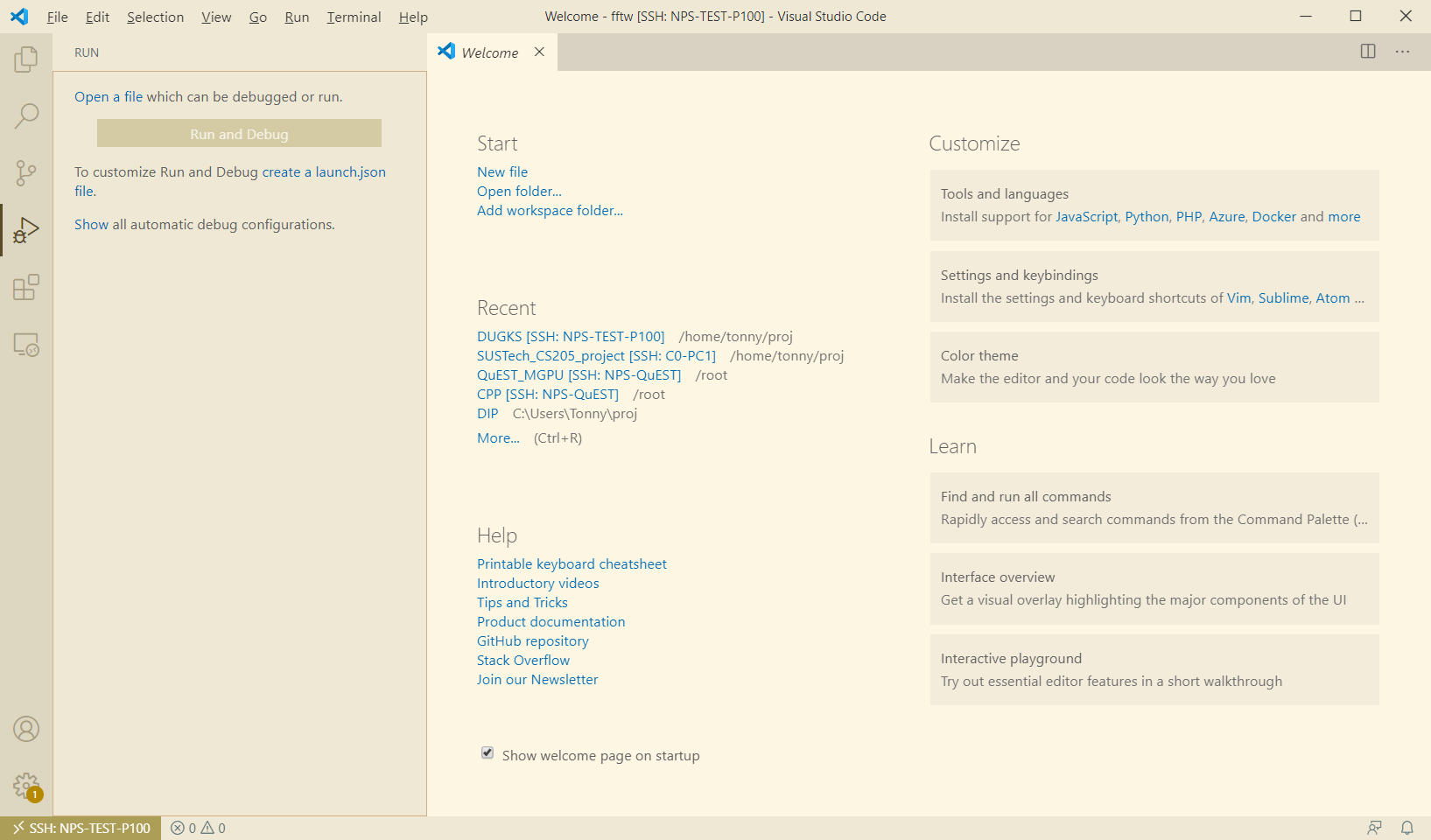Open recent DIP folder
The height and width of the screenshot is (840, 1431).
pyautogui.click(x=488, y=413)
